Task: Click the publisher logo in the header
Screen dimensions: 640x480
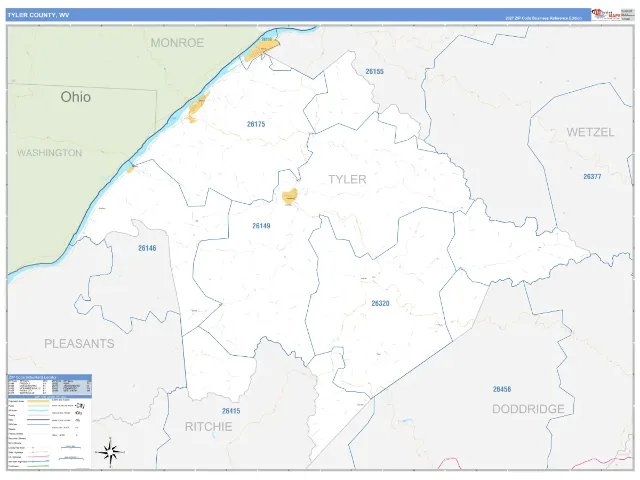Action: pyautogui.click(x=606, y=14)
